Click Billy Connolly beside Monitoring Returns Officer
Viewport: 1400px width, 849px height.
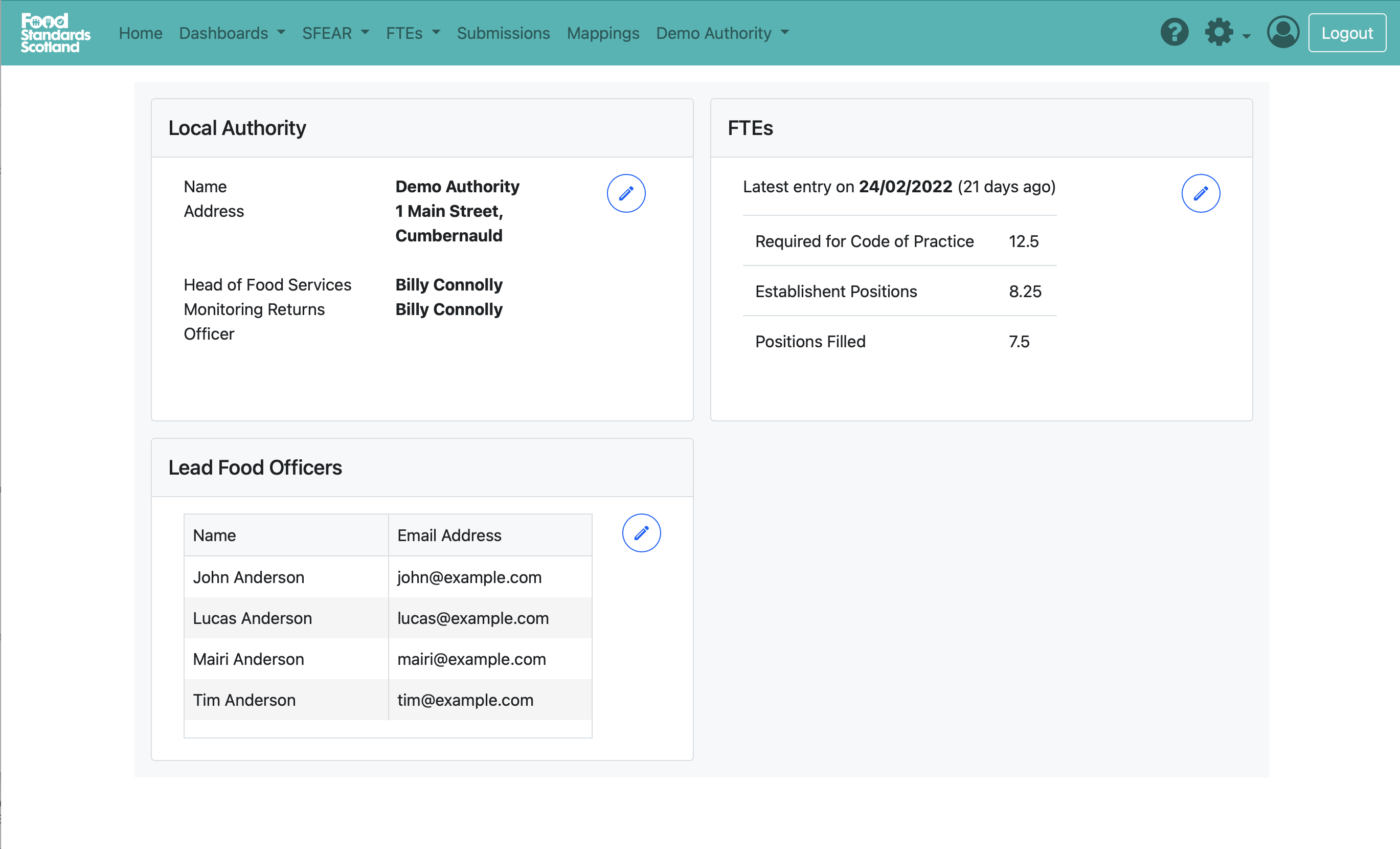[x=449, y=309]
